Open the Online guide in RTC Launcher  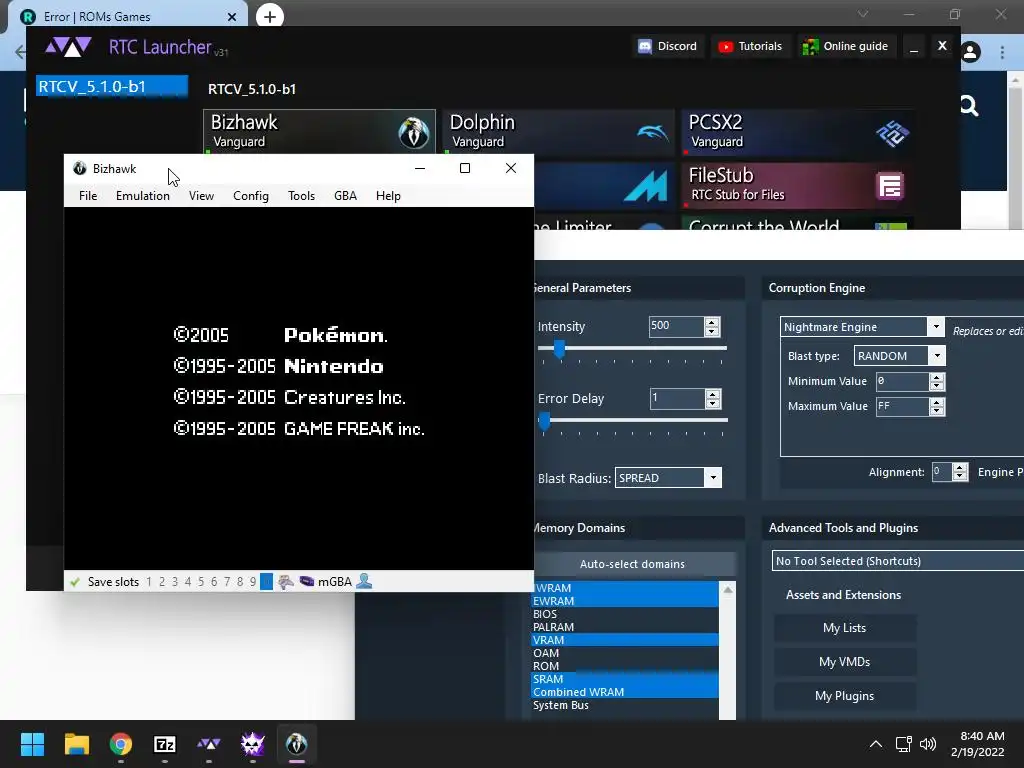846,46
